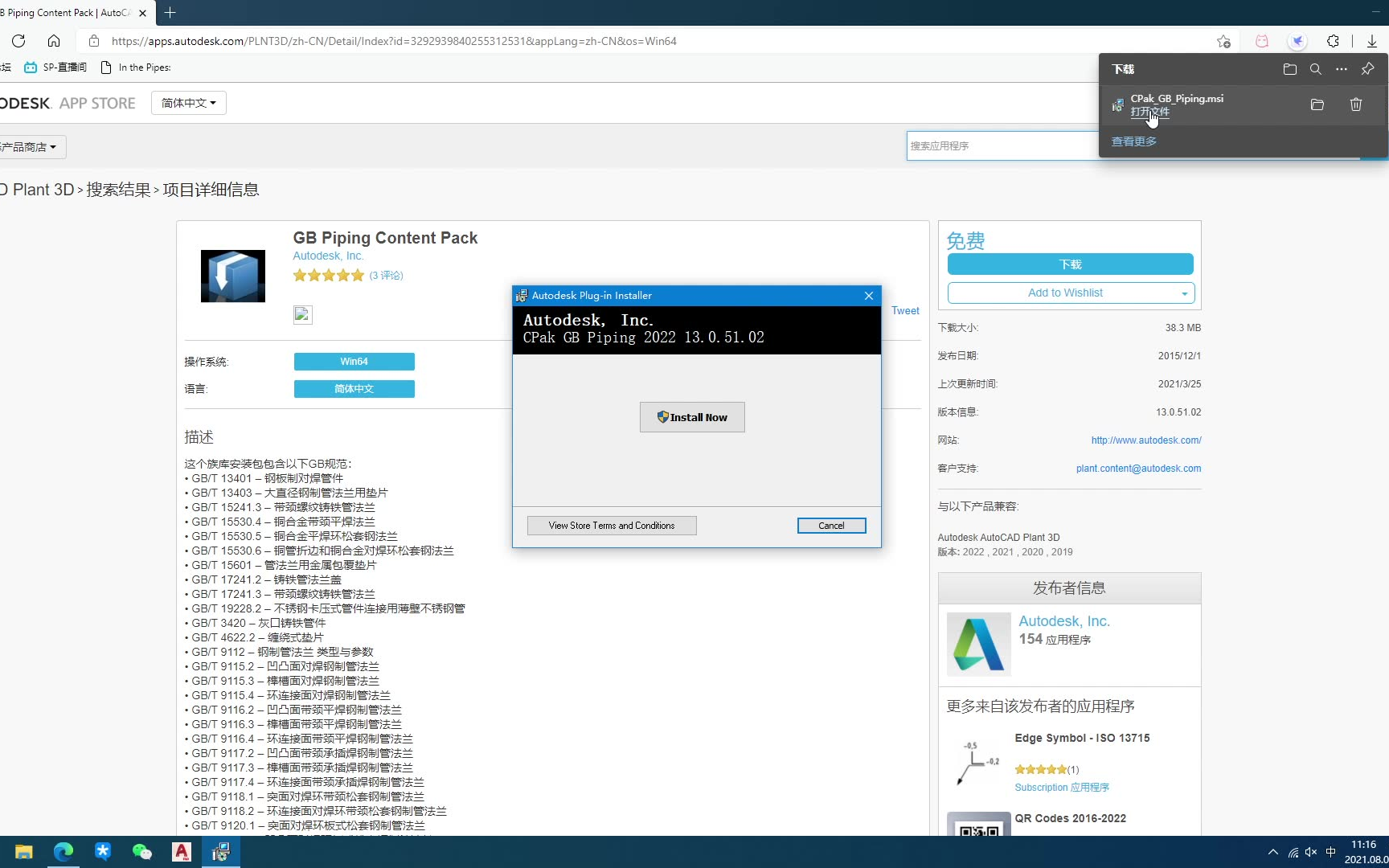Screen dimensions: 1389x868
Task: Open SP-直播间 bookmark
Action: tap(55, 68)
